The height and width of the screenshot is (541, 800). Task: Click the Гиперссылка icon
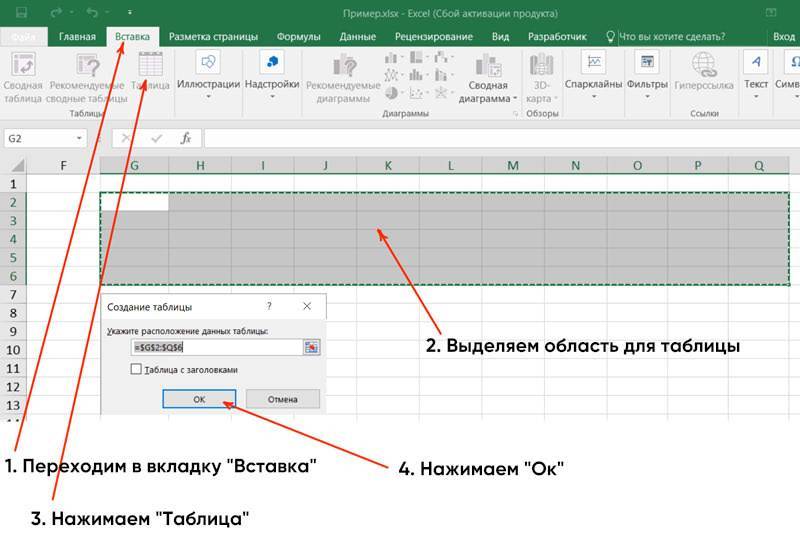tap(704, 64)
